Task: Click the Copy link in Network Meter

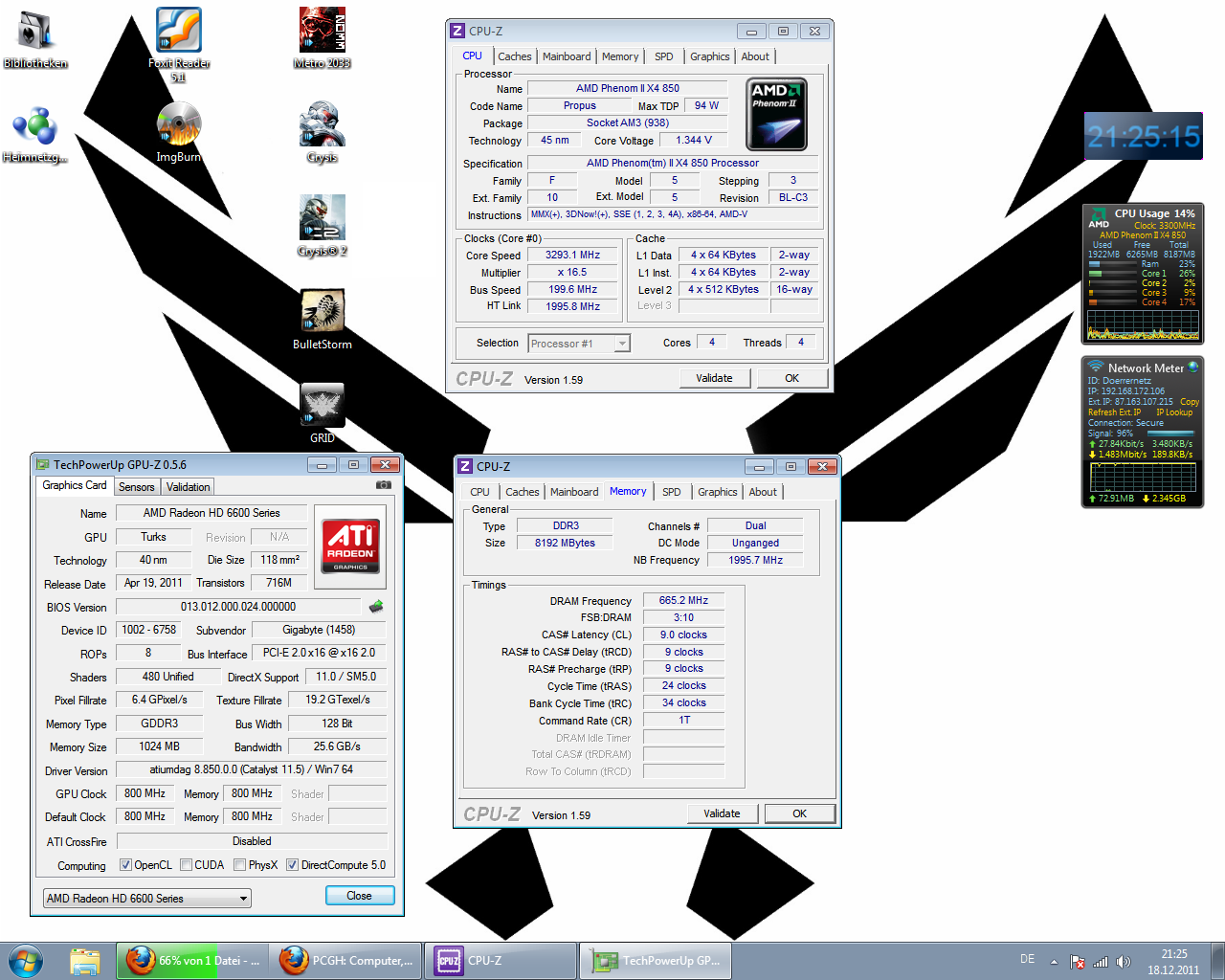Action: pyautogui.click(x=1190, y=402)
